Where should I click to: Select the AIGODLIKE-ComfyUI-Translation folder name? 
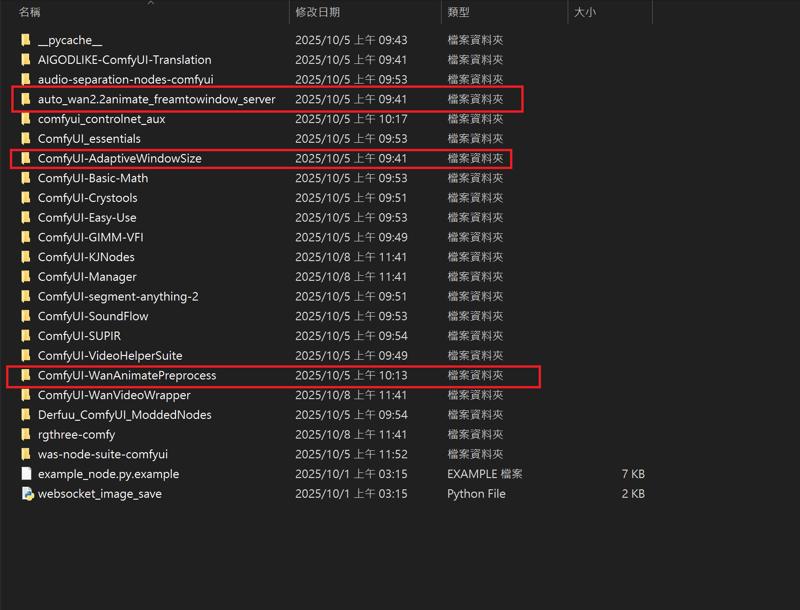pyautogui.click(x=124, y=60)
